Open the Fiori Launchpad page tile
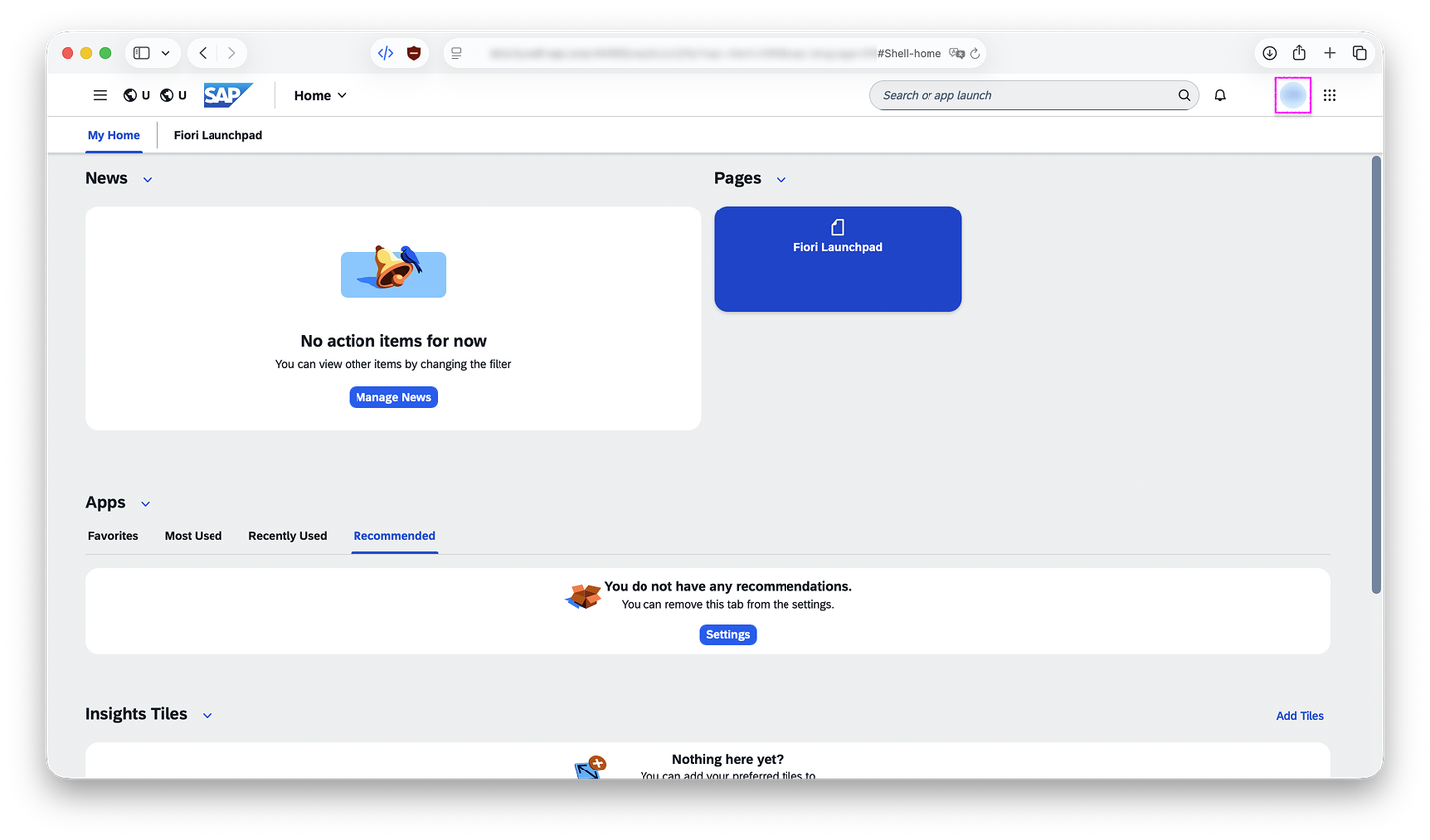The height and width of the screenshot is (840, 1430). (838, 259)
